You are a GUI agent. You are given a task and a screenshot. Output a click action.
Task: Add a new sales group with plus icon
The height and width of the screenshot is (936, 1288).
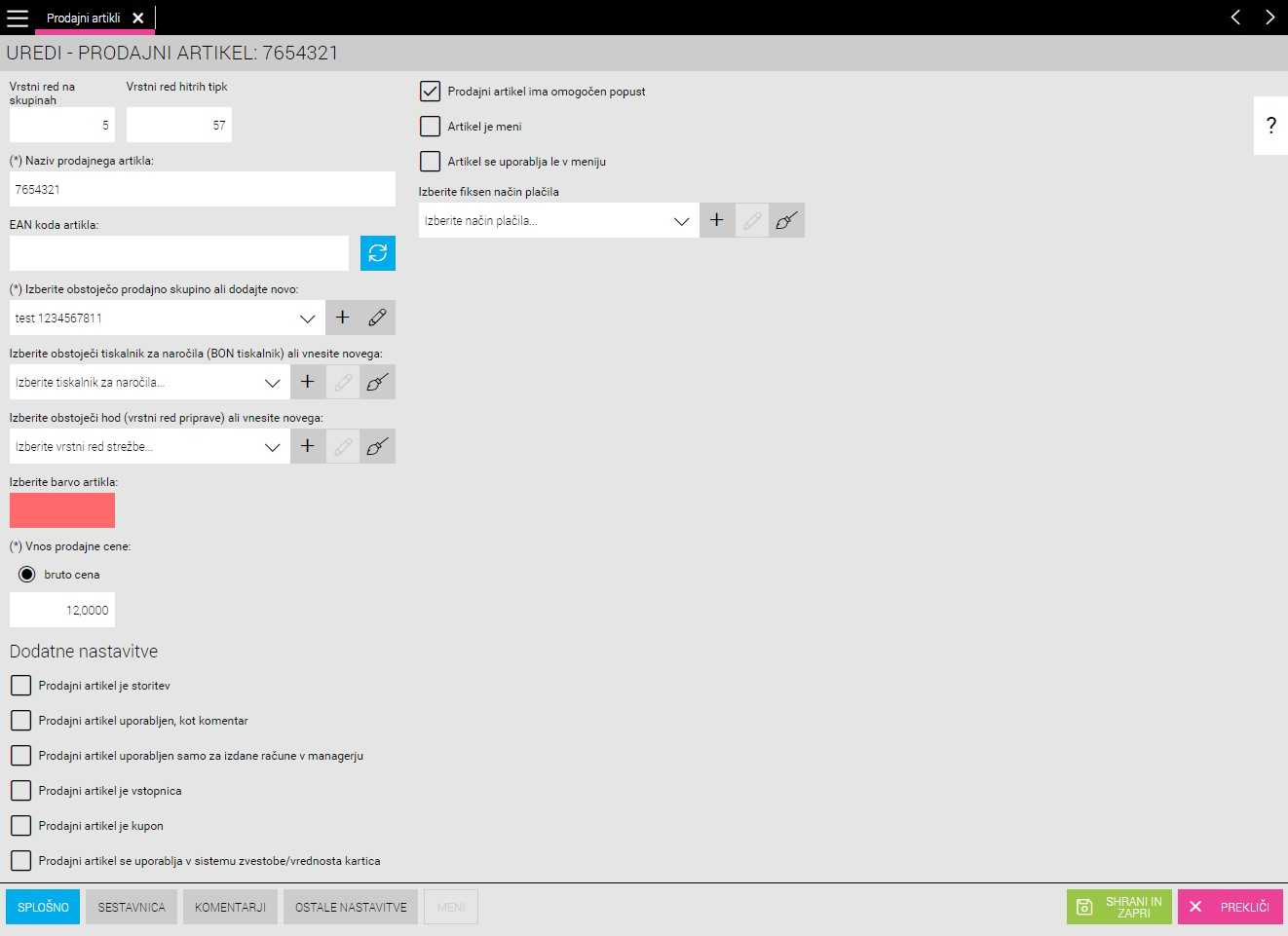343,318
